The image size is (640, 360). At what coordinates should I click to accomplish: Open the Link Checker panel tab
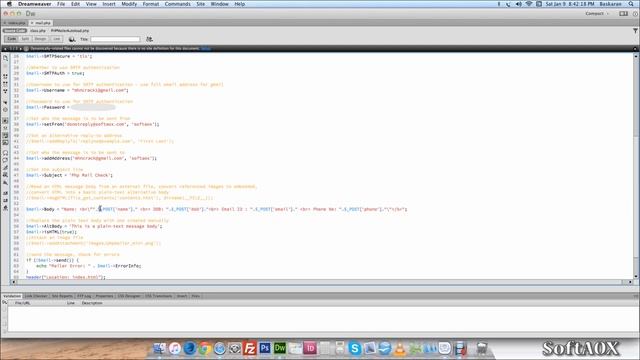(x=36, y=296)
